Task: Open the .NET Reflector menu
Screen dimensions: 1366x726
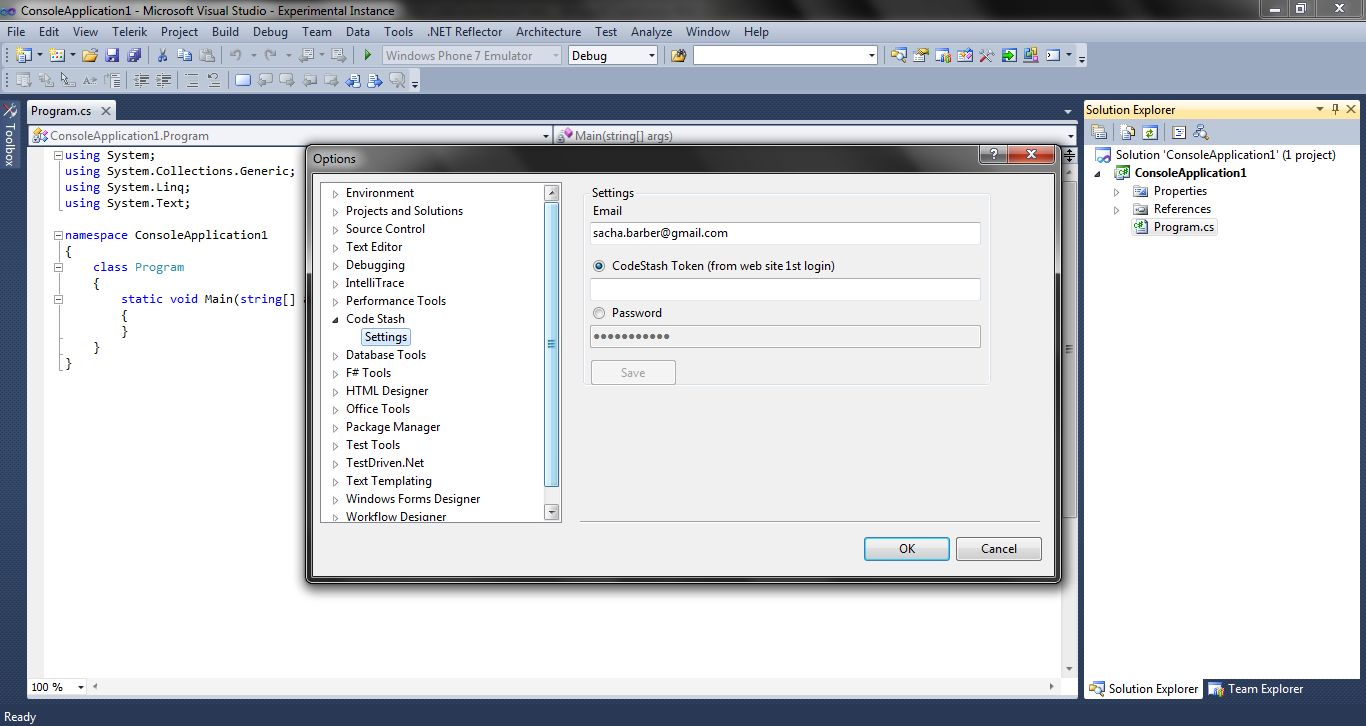Action: pyautogui.click(x=464, y=32)
